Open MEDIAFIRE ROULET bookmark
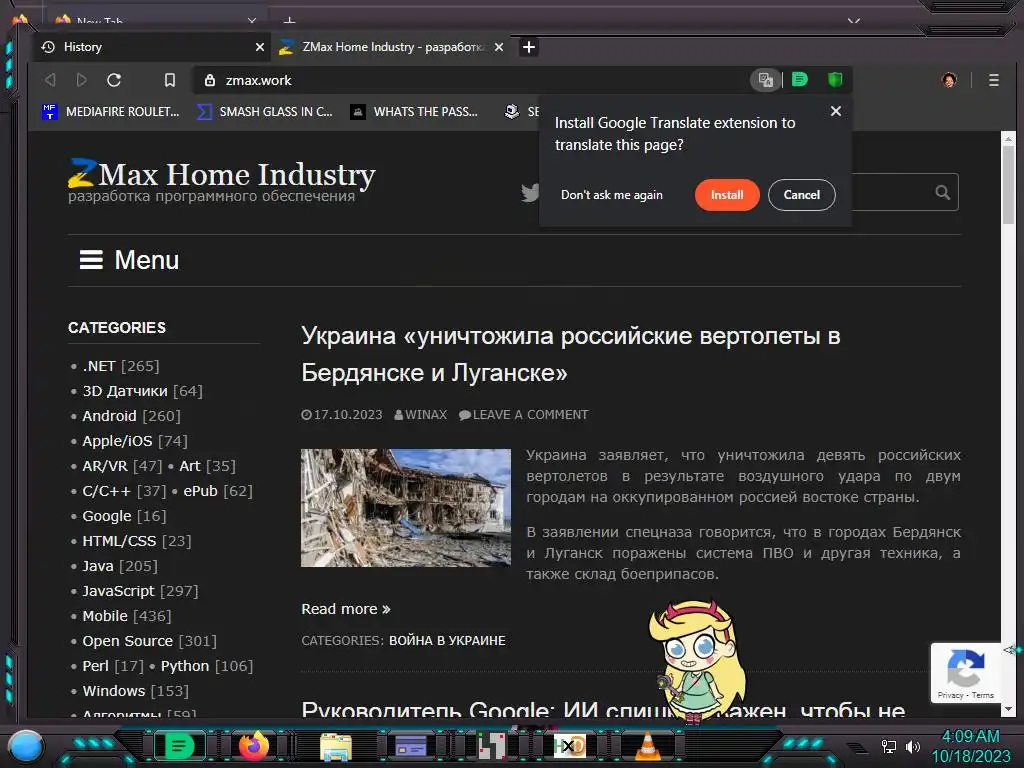The height and width of the screenshot is (768, 1024). coord(110,112)
